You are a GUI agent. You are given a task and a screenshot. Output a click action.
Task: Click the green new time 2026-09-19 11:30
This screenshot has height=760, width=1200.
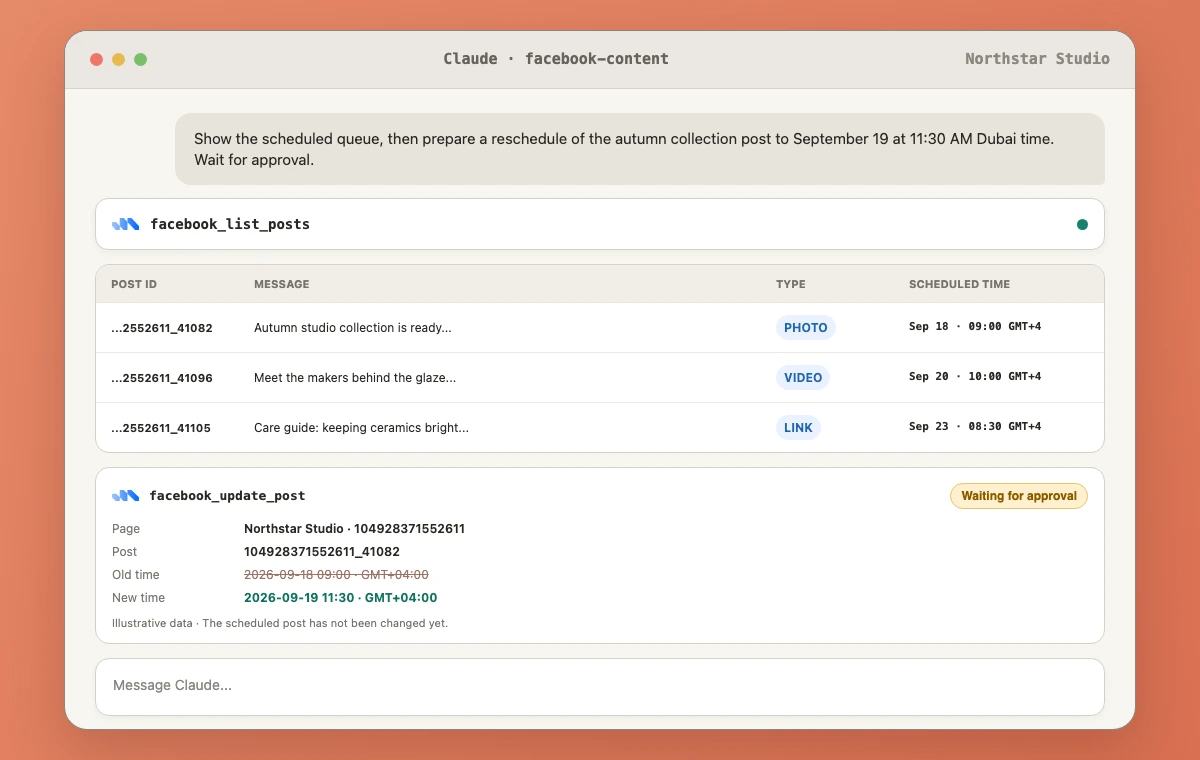coord(340,598)
